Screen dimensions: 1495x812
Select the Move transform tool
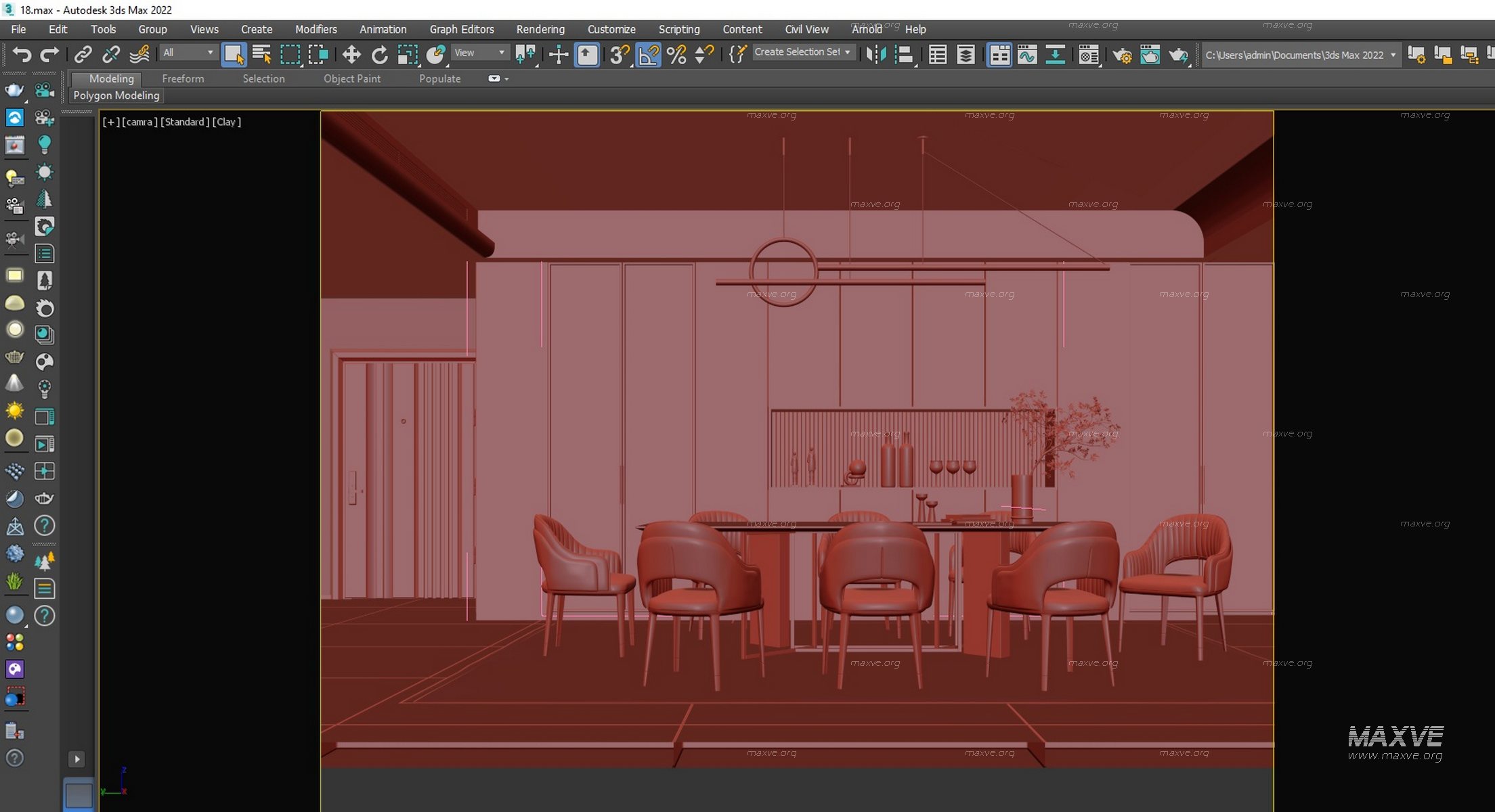click(x=351, y=54)
